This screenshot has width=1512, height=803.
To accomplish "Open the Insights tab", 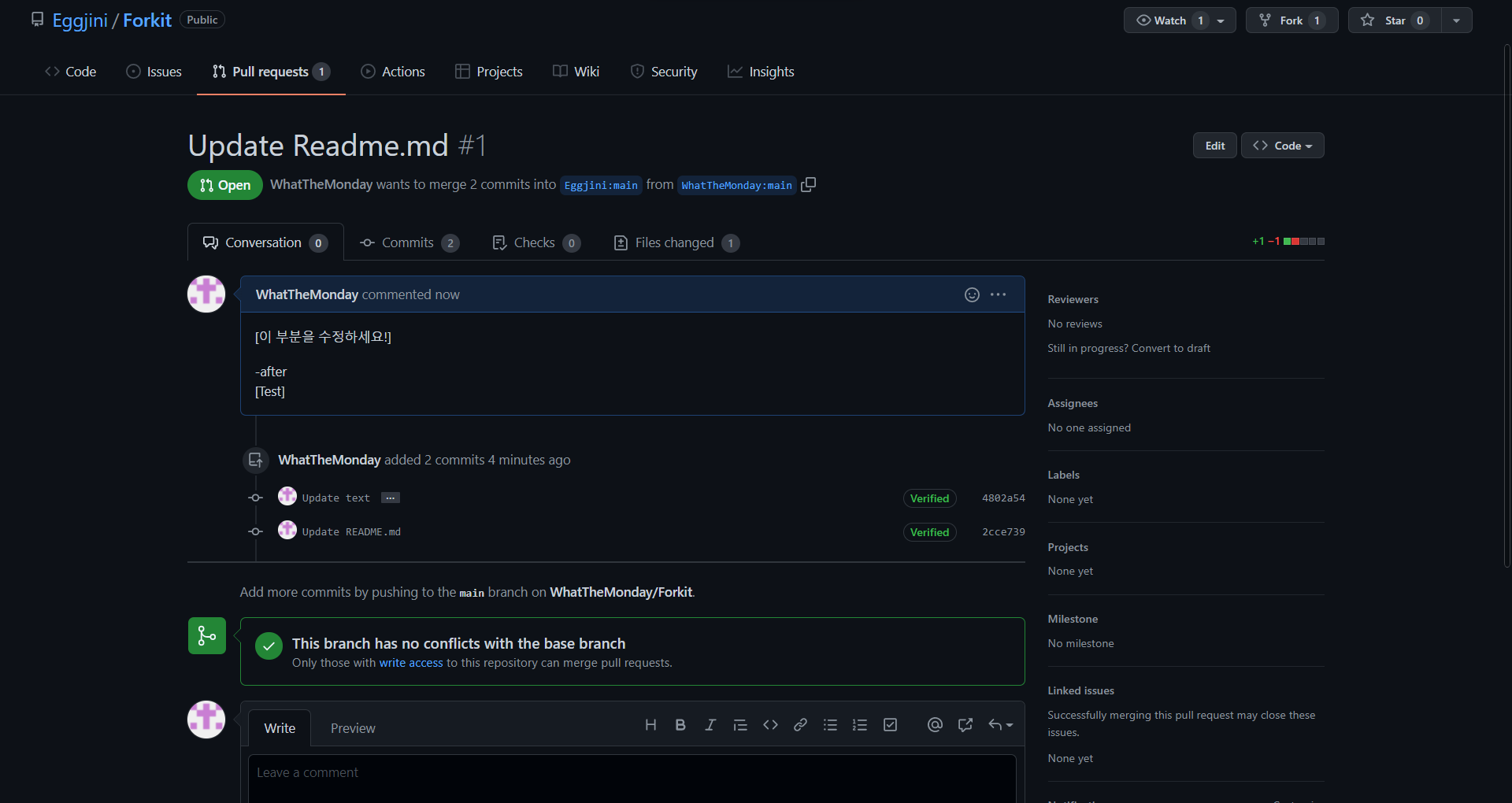I will (x=761, y=72).
